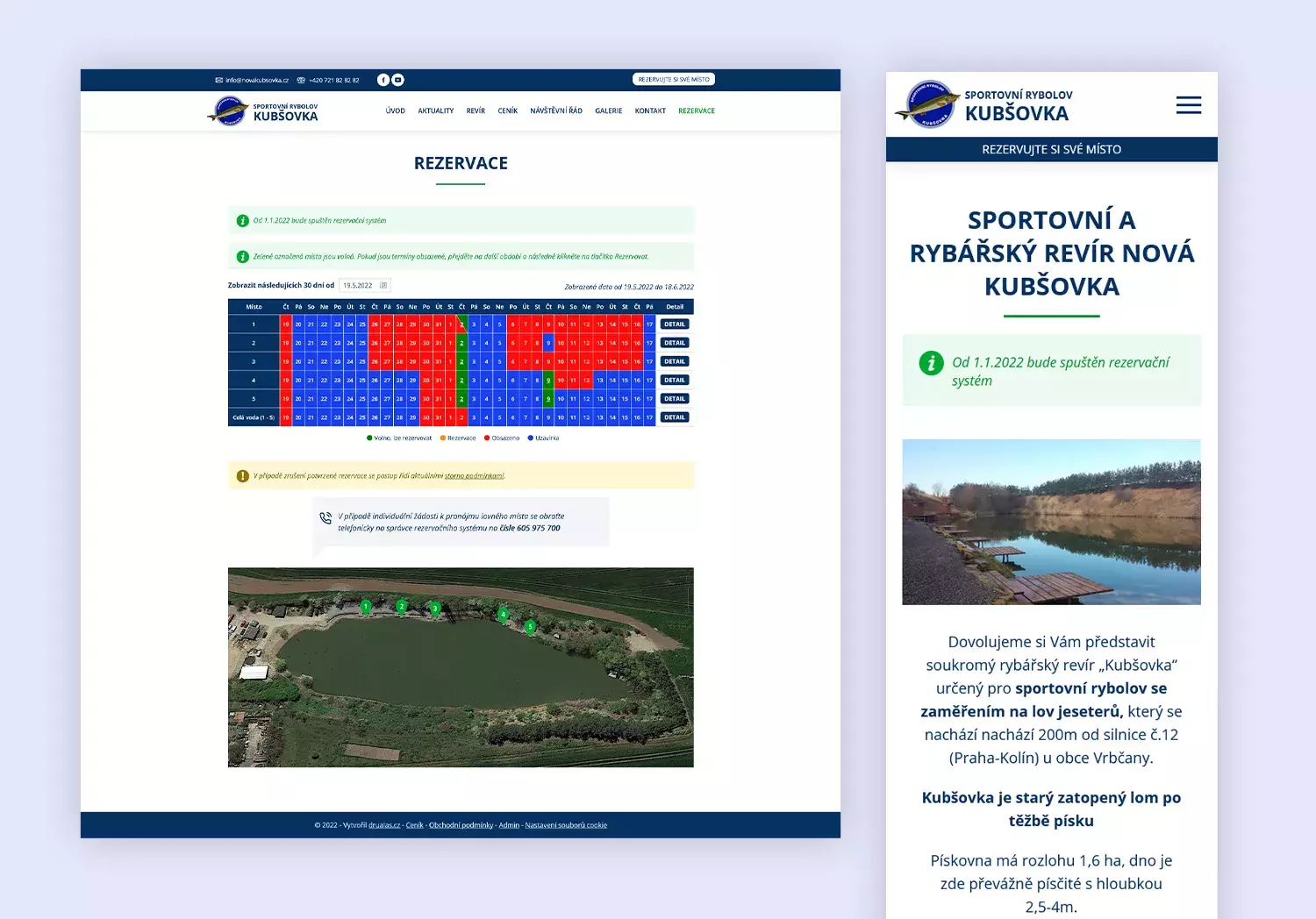Open the YouTube icon link
Screen dimensions: 1316x919
[x=397, y=80]
